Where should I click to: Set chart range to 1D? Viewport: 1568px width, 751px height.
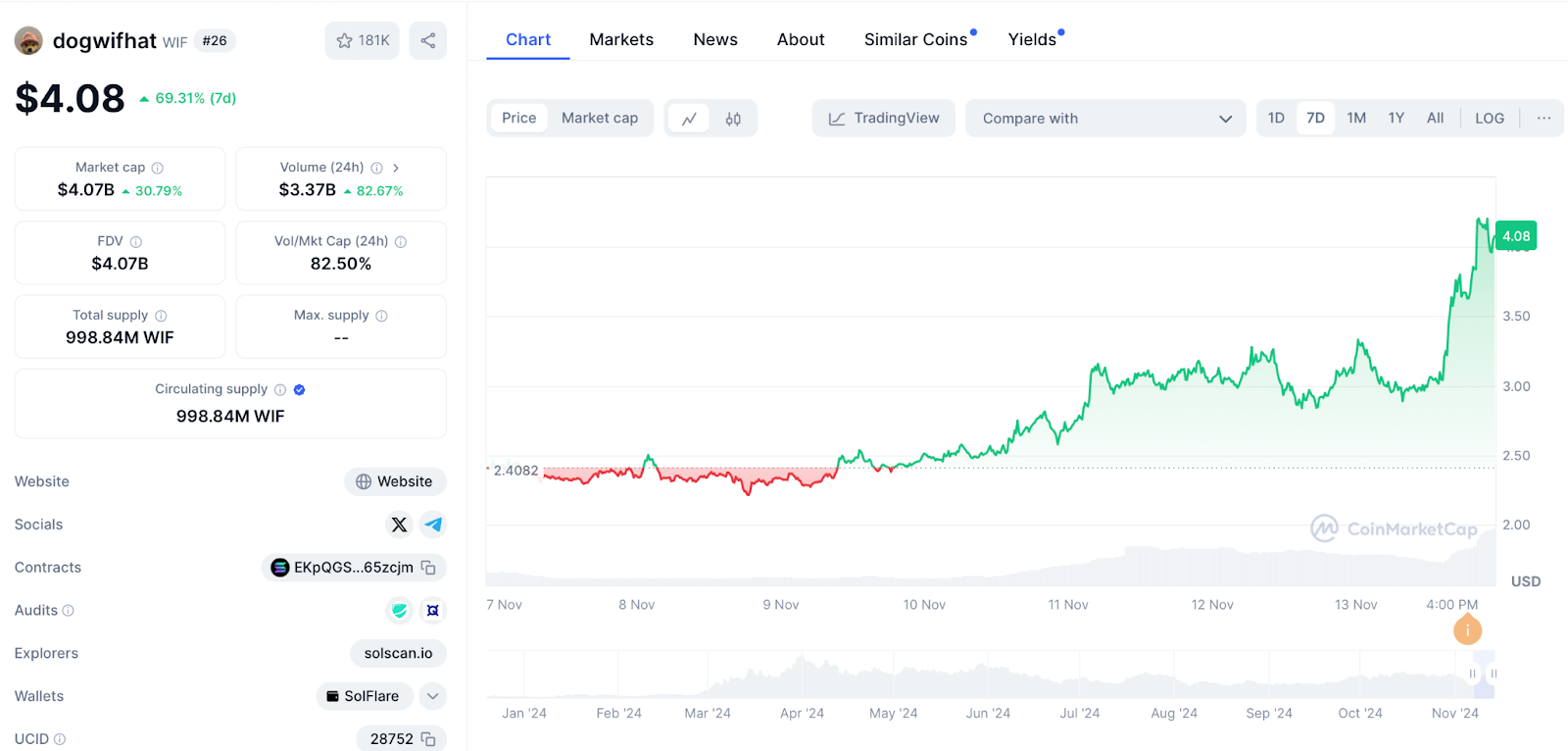[1276, 118]
